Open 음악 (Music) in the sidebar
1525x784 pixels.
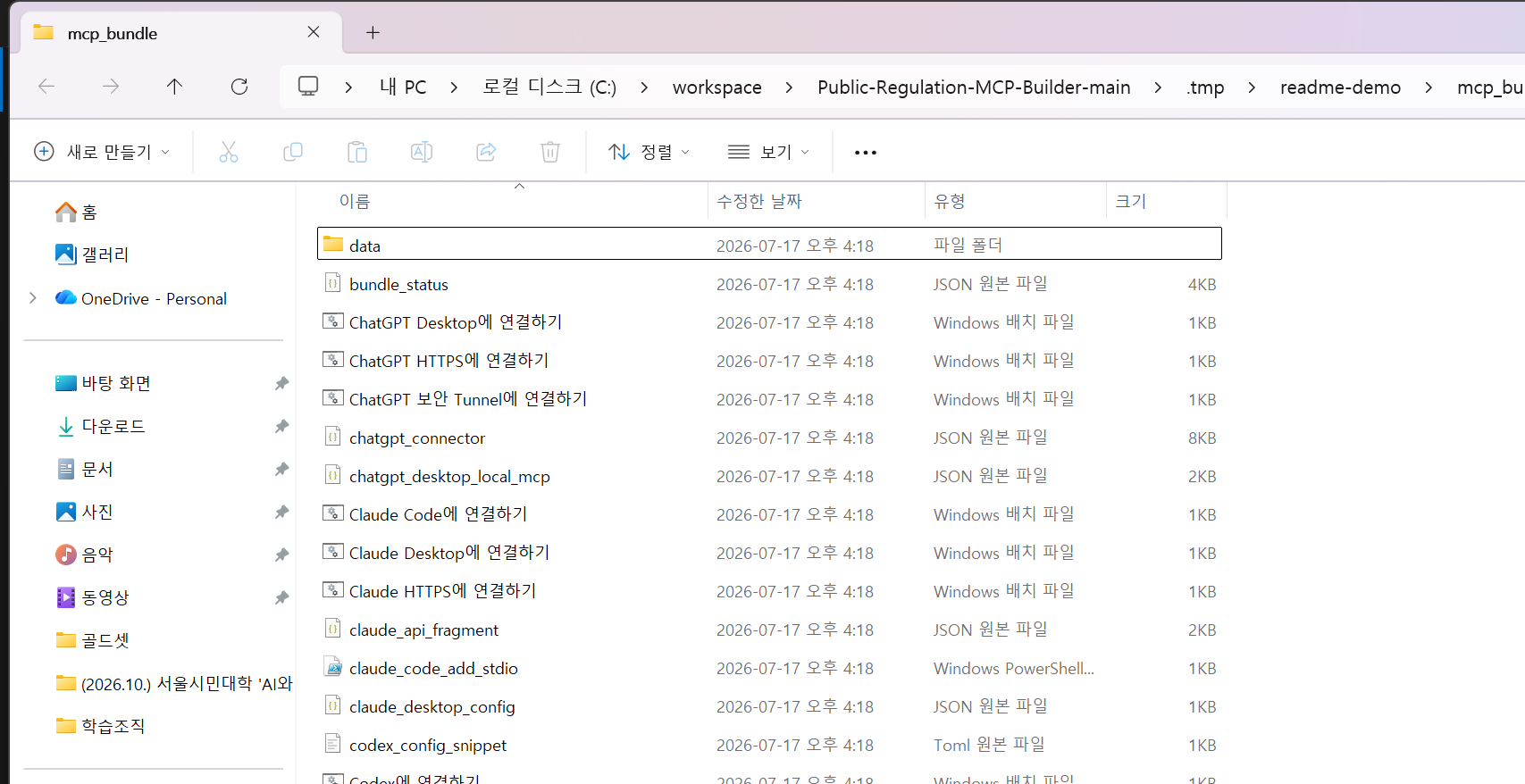pyautogui.click(x=85, y=555)
